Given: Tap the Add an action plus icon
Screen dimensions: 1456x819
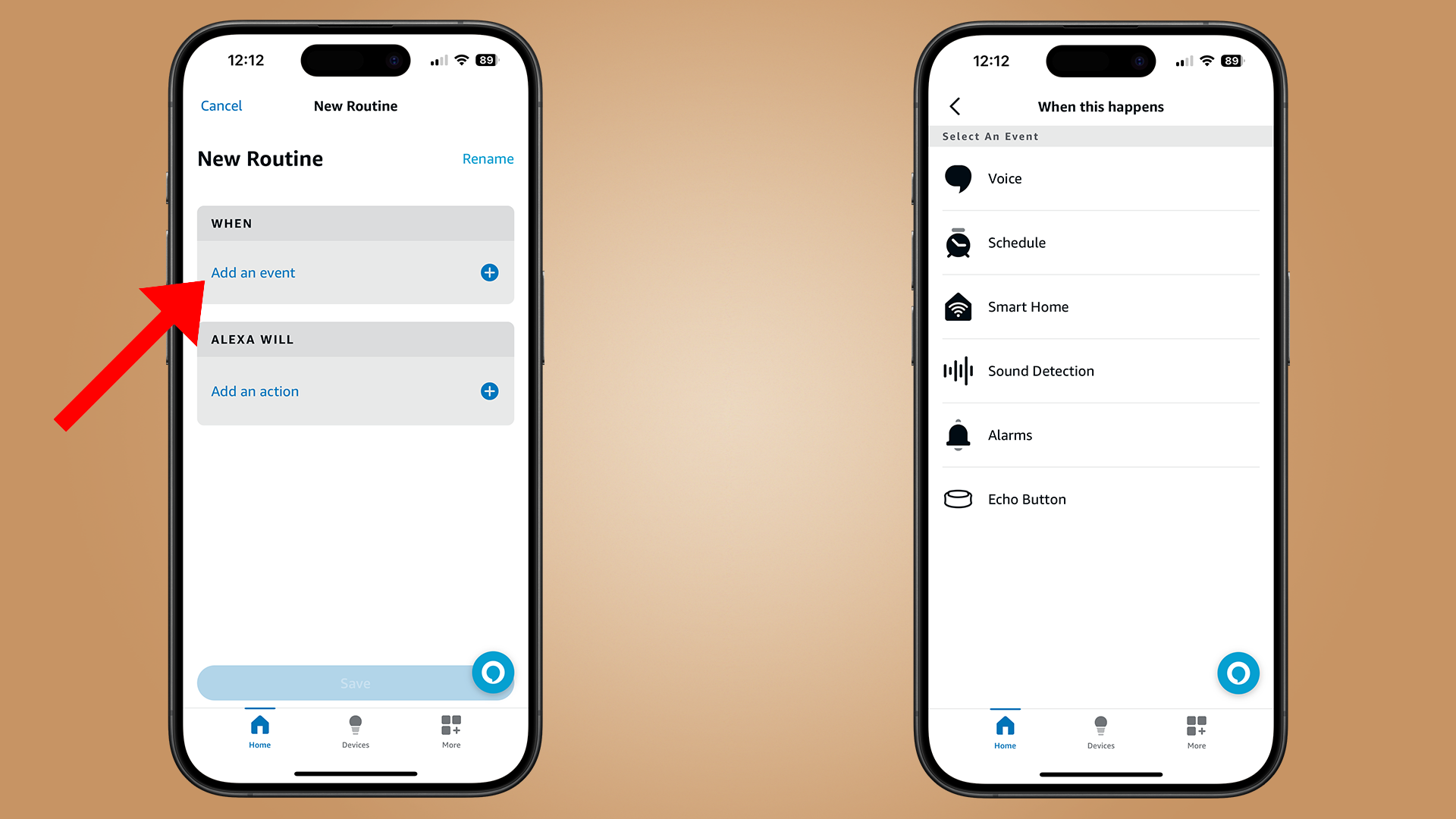Looking at the screenshot, I should click(489, 391).
